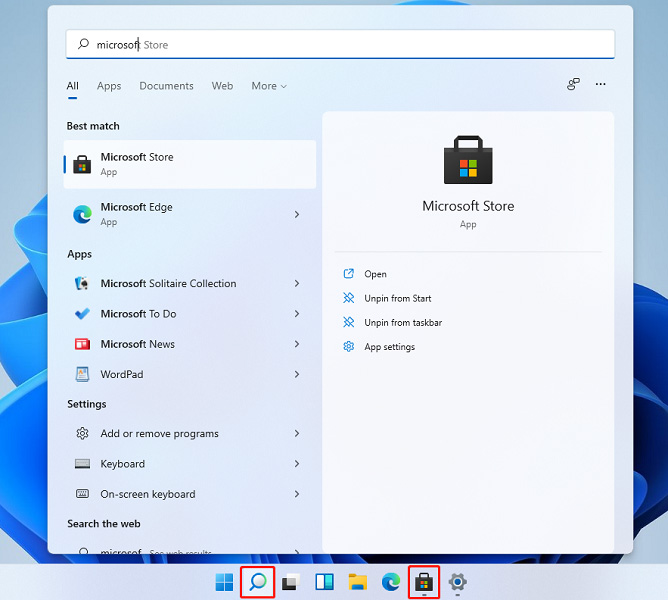Open File Explorer from the taskbar
This screenshot has width=668, height=600.
click(x=357, y=582)
